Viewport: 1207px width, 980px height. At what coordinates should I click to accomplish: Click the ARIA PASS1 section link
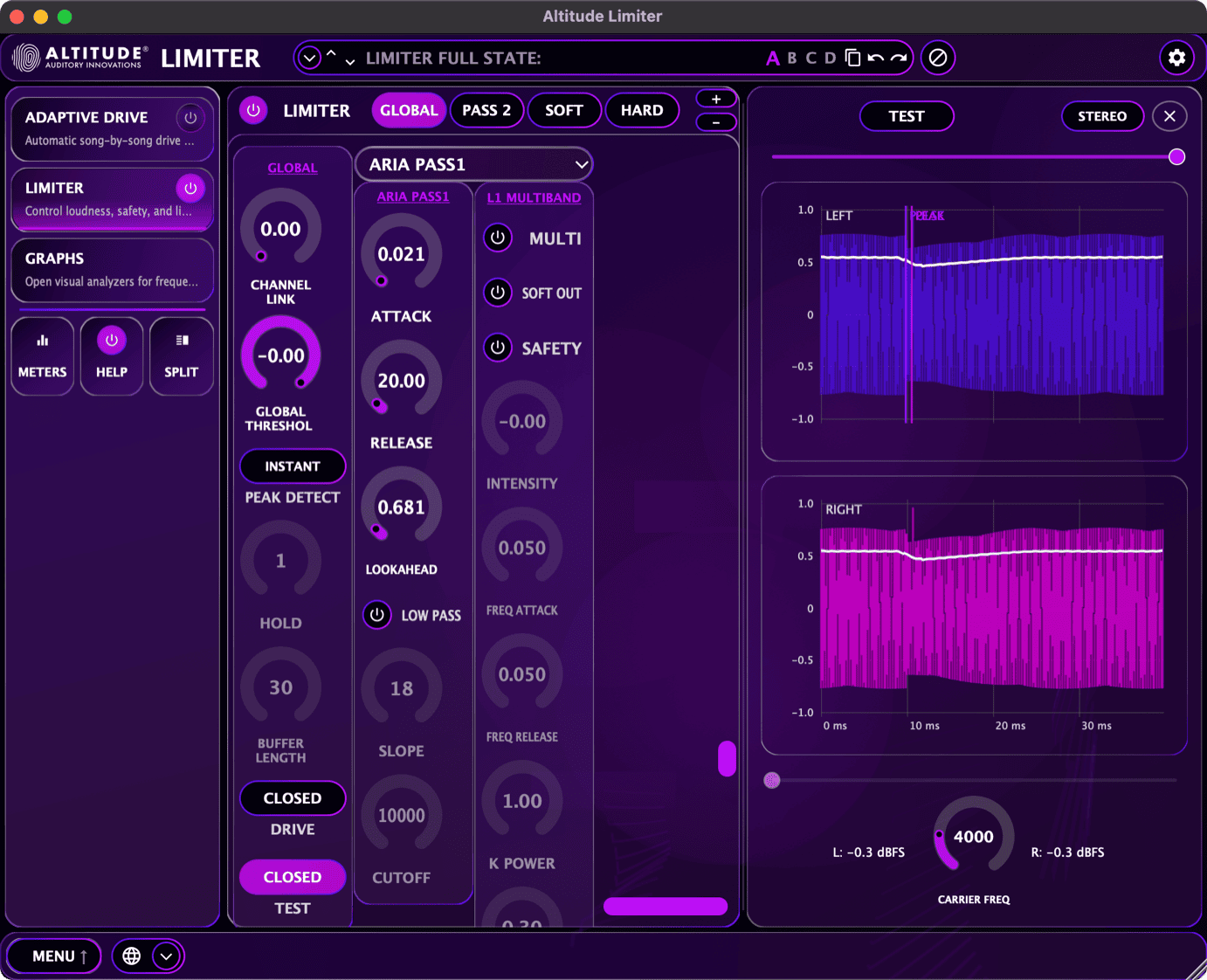[x=413, y=197]
